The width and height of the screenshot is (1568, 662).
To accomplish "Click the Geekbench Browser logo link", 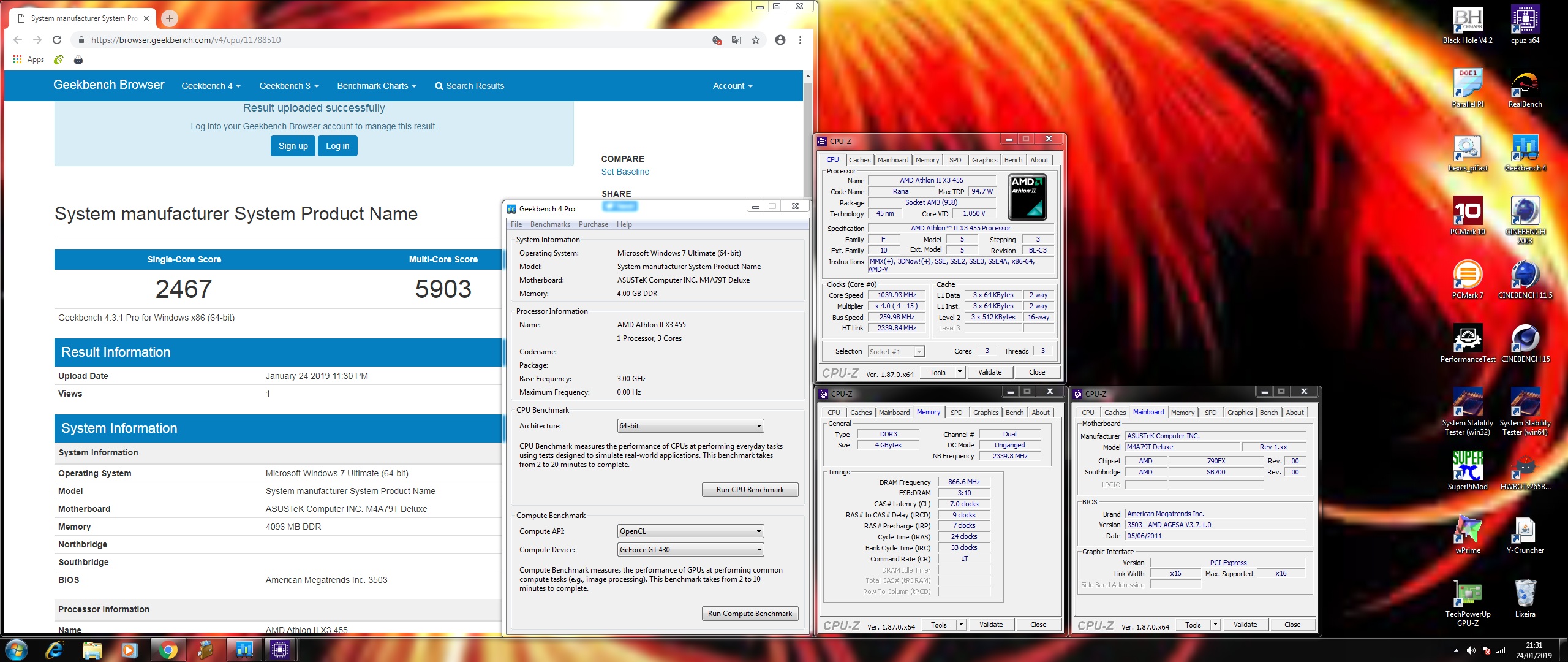I will pos(109,85).
